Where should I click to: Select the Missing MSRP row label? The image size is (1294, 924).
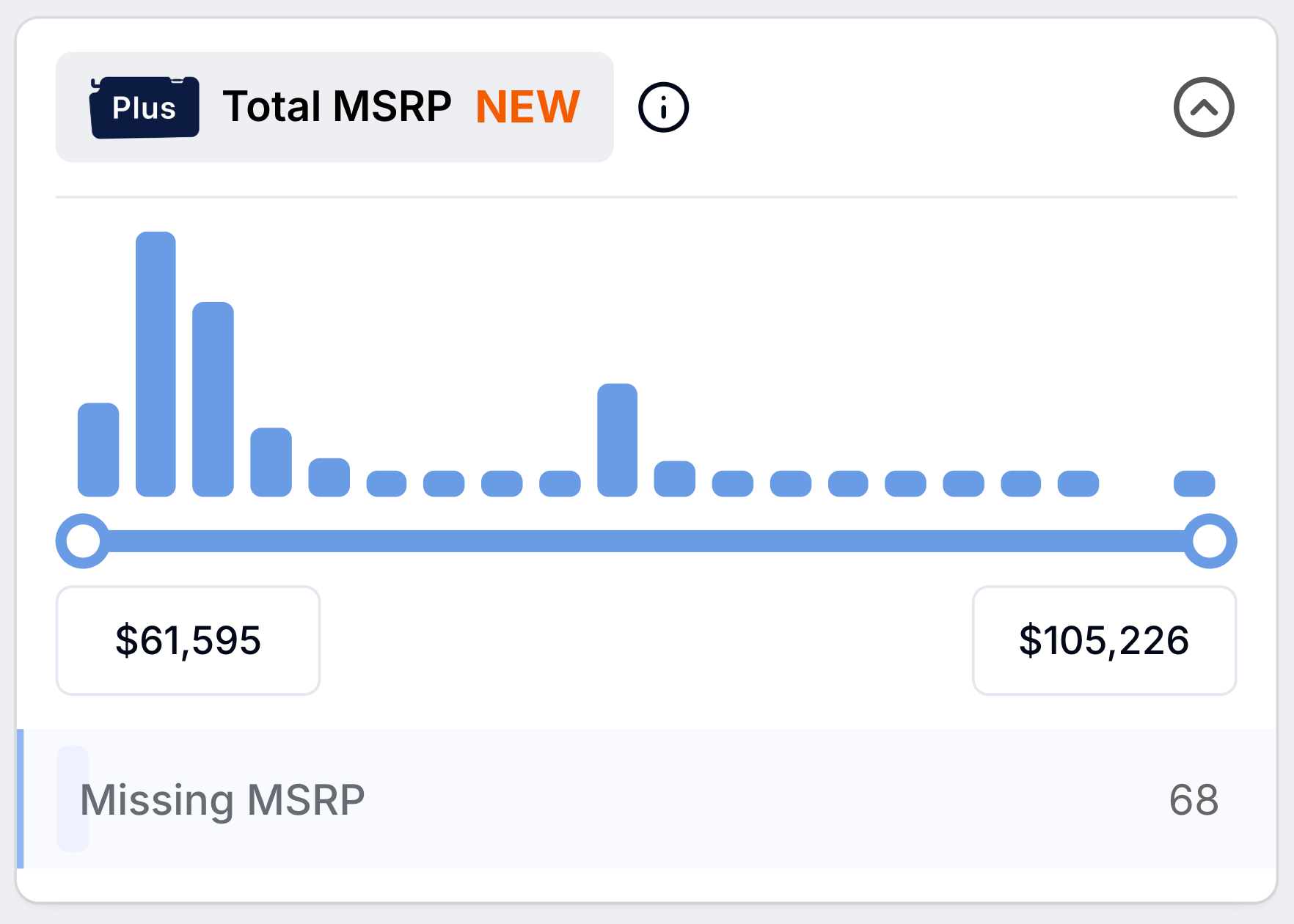[222, 799]
